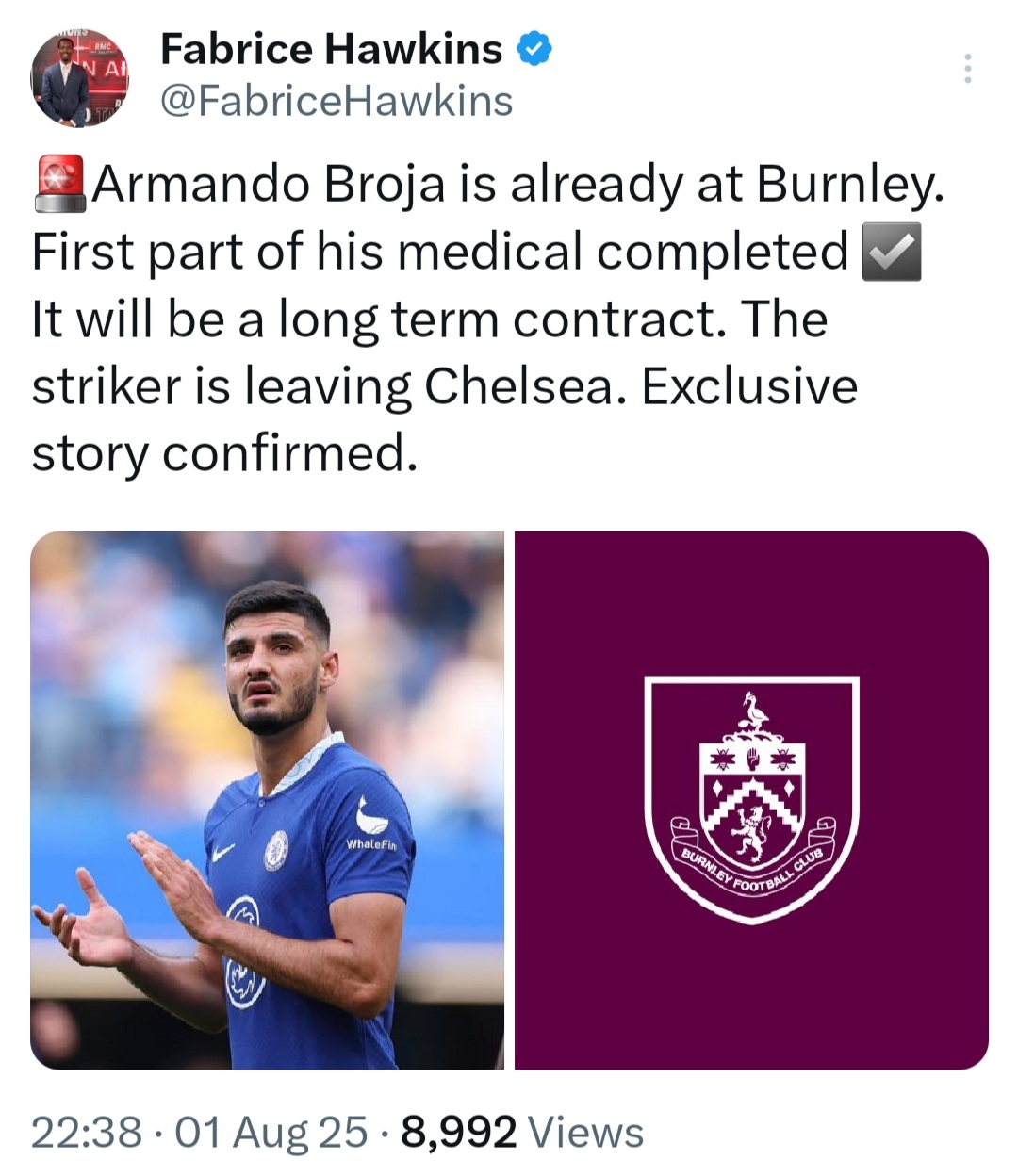The width and height of the screenshot is (1018, 1176).
Task: Click the word Chelsea in tweet text
Action: (518, 386)
